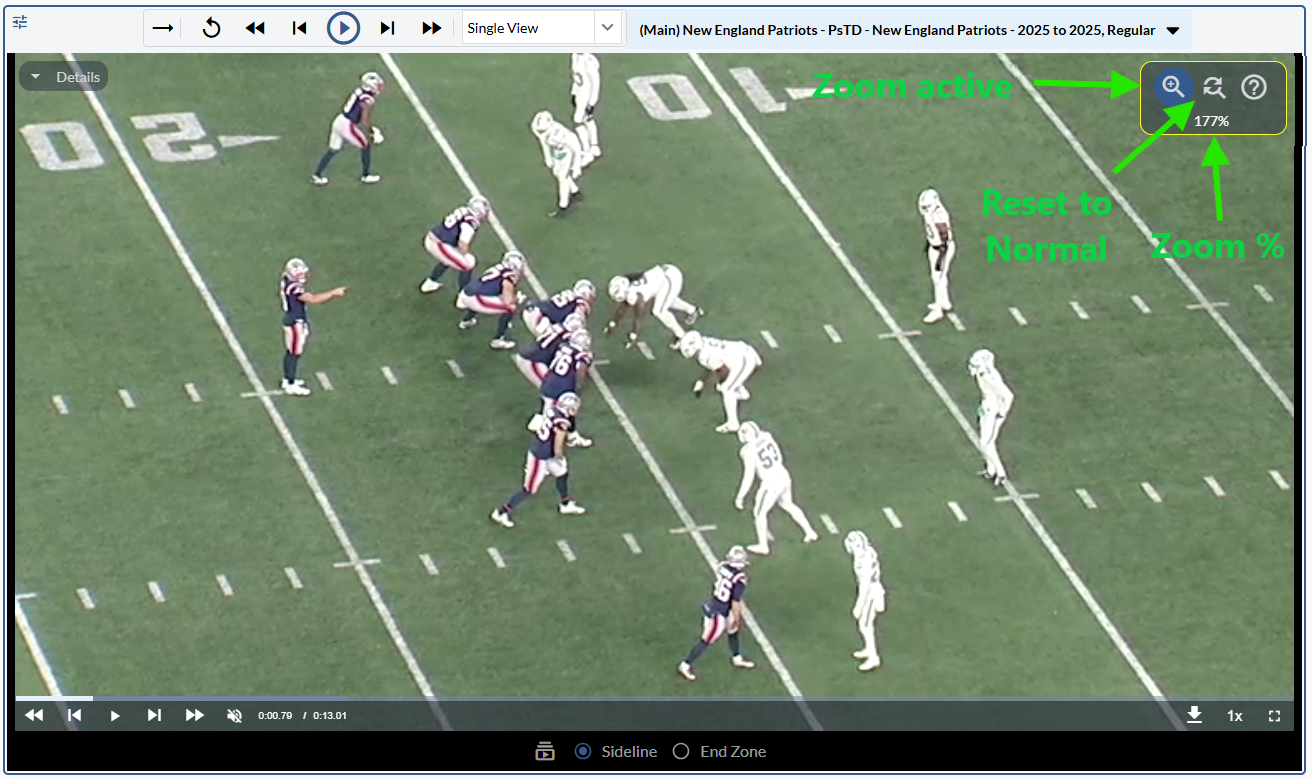This screenshot has width=1312, height=779.
Task: Click fast forward in the top toolbar
Action: click(432, 28)
